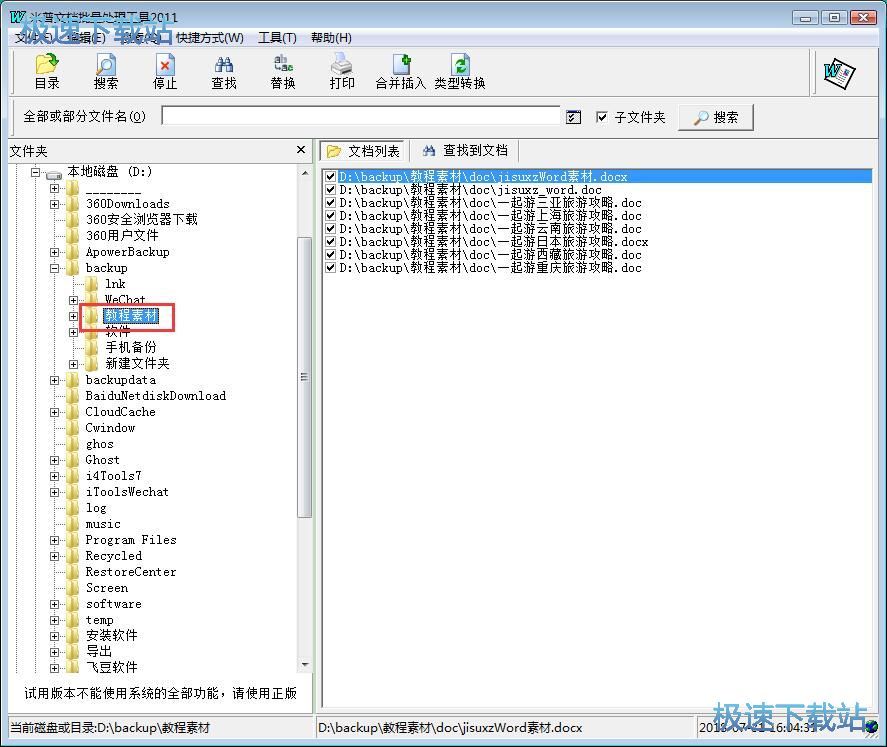Use the 合并插入 merge insert tool

[400, 70]
